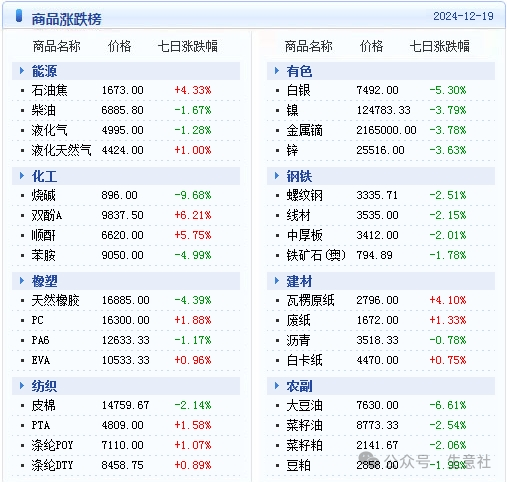Screen dimensions: 507x482
Task: Click the 农副 section triangle icon
Action: pyautogui.click(x=277, y=386)
